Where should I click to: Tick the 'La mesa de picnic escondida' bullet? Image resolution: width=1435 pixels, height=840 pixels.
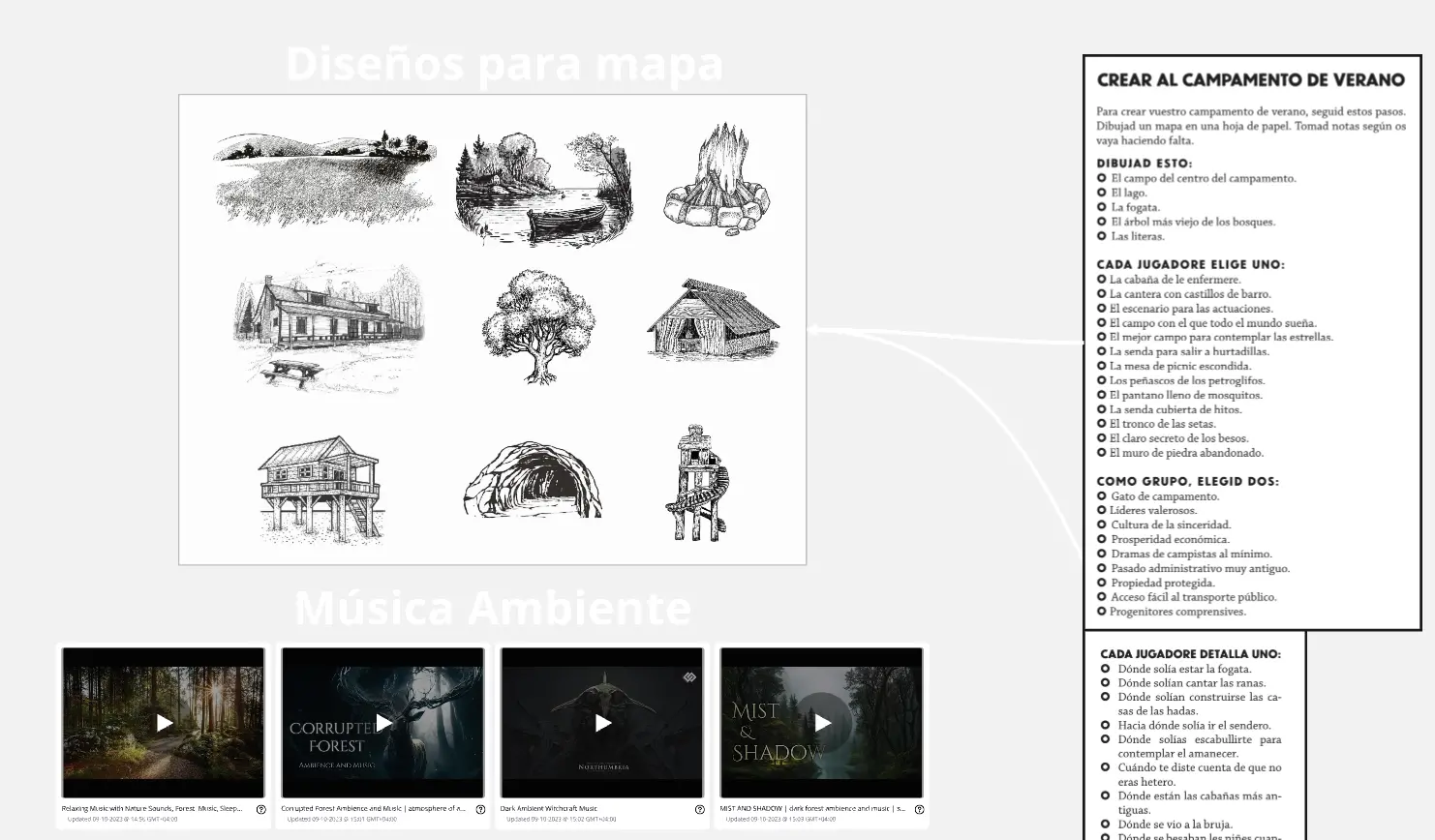point(1102,366)
